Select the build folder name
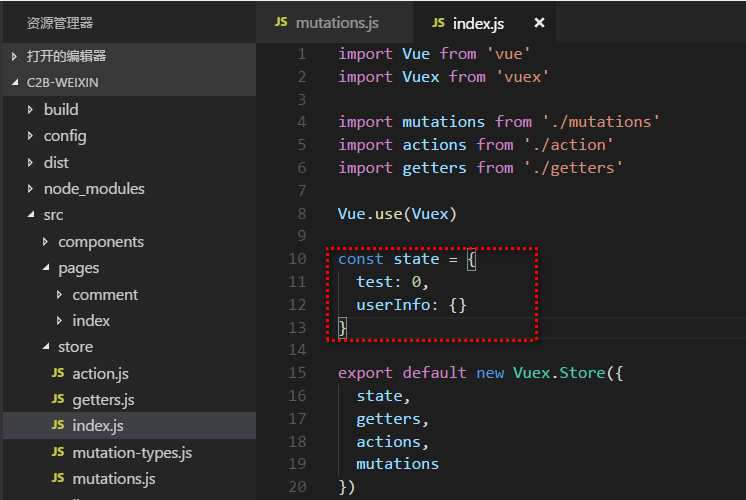746x500 pixels. click(x=61, y=109)
